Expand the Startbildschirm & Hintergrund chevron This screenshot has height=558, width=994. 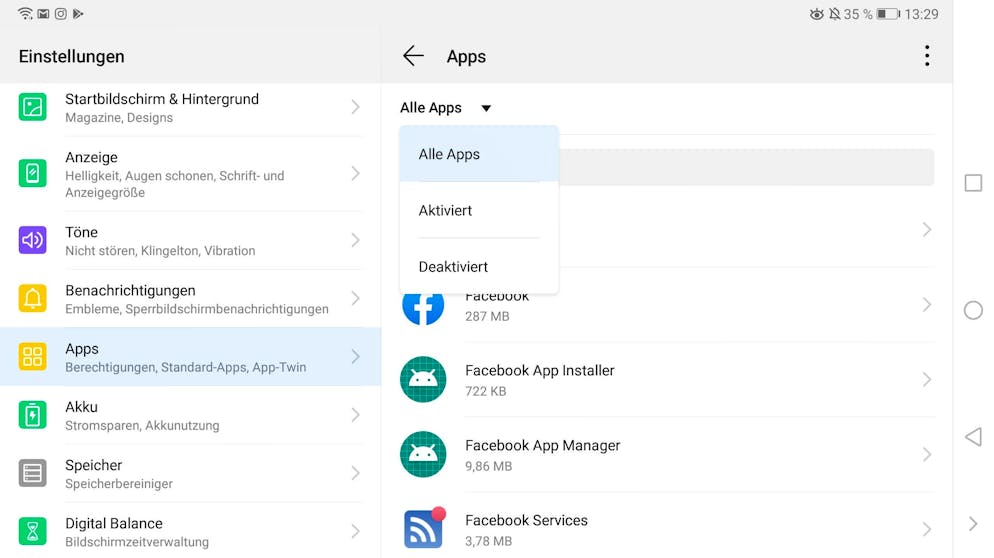pos(356,107)
